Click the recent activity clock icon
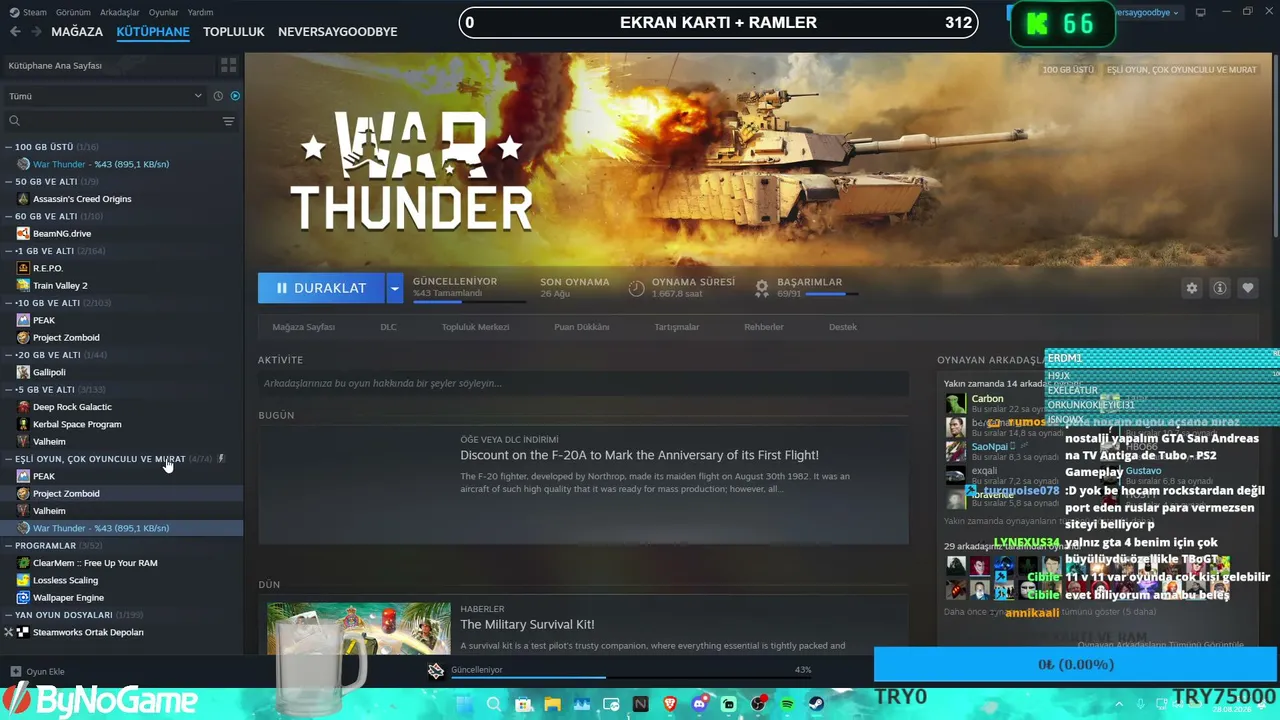1280x720 pixels. pos(218,96)
